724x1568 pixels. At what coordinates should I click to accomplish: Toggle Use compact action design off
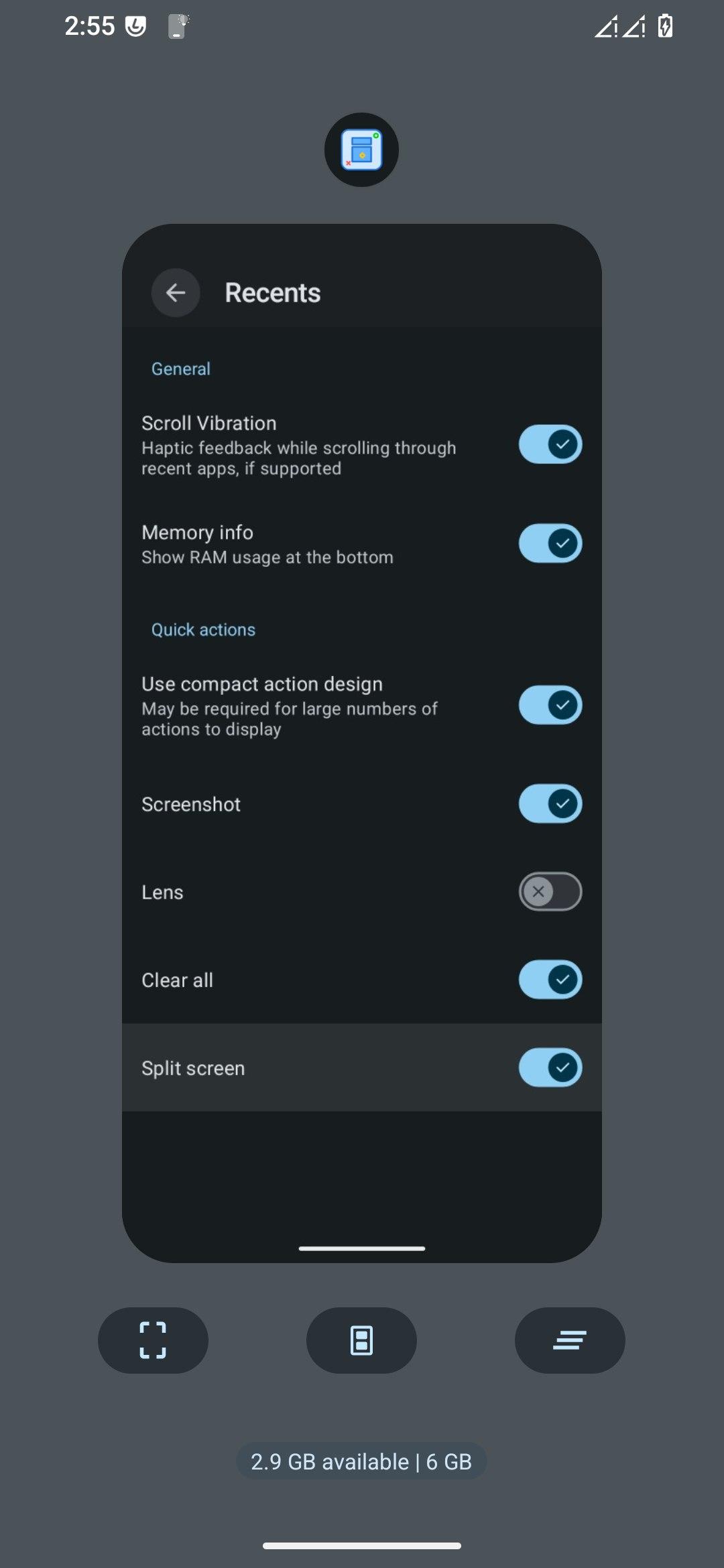tap(550, 705)
